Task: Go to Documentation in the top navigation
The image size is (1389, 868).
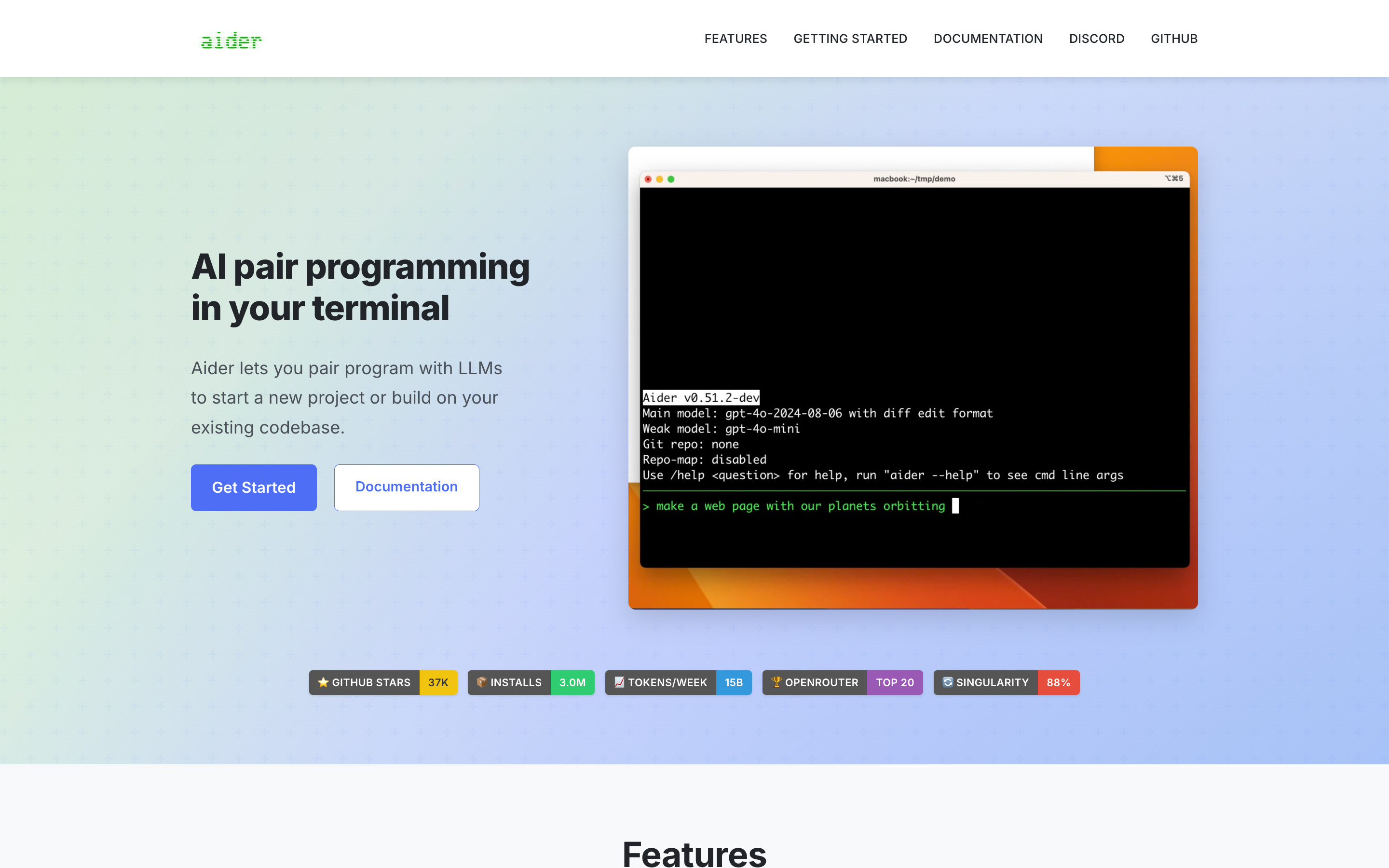Action: click(x=988, y=39)
